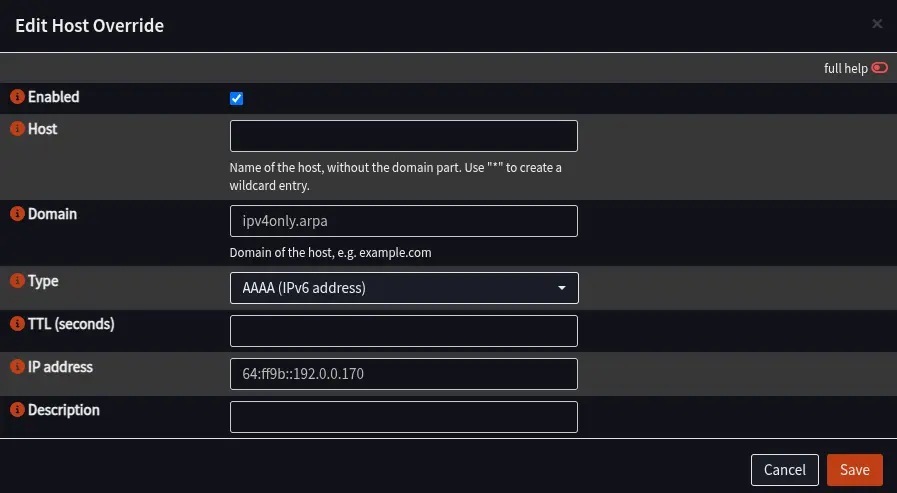Select the IP address field with 64:ff9b::192.0.0.170

click(404, 374)
